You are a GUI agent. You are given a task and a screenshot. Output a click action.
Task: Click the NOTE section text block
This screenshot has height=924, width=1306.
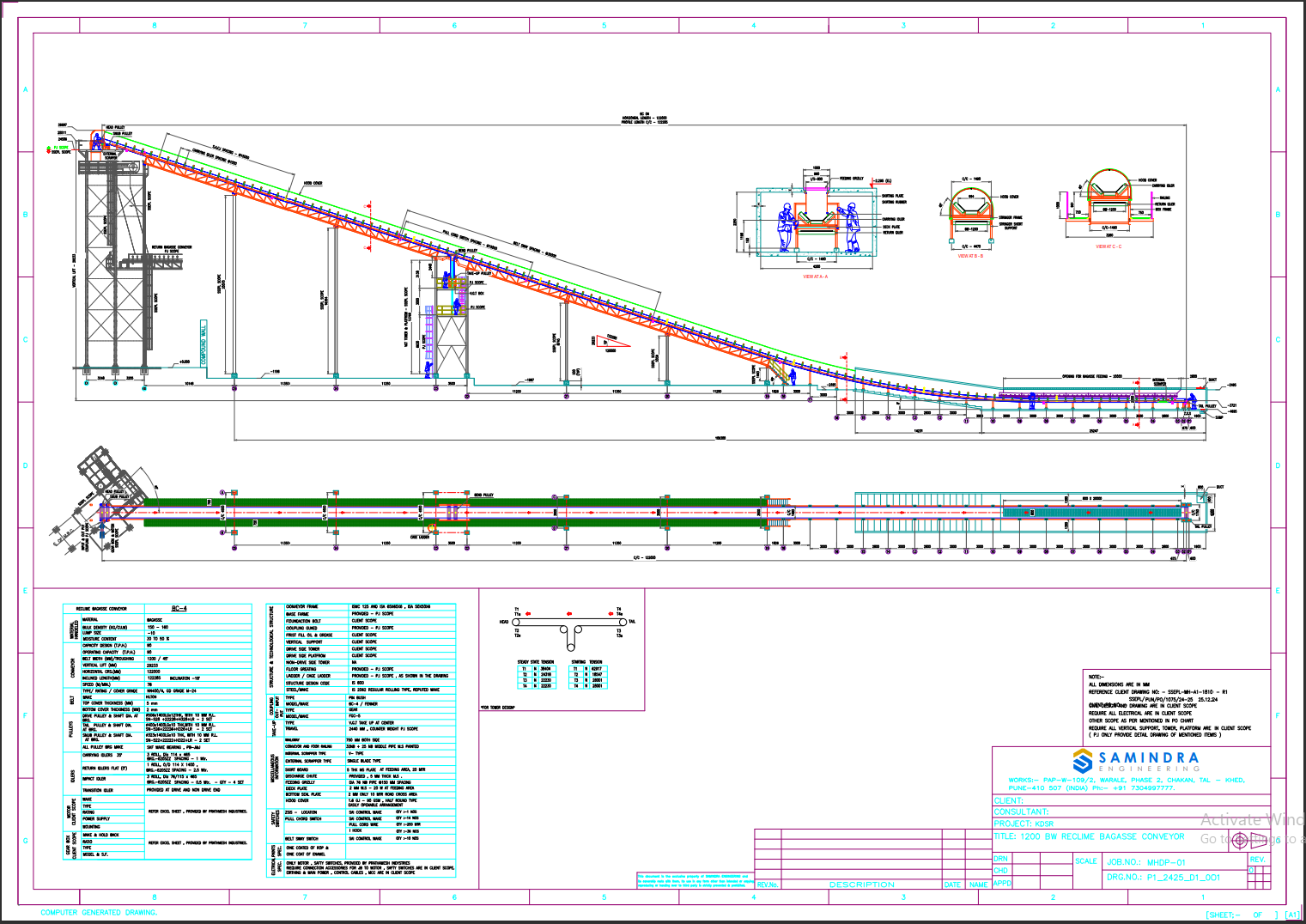coord(1169,706)
